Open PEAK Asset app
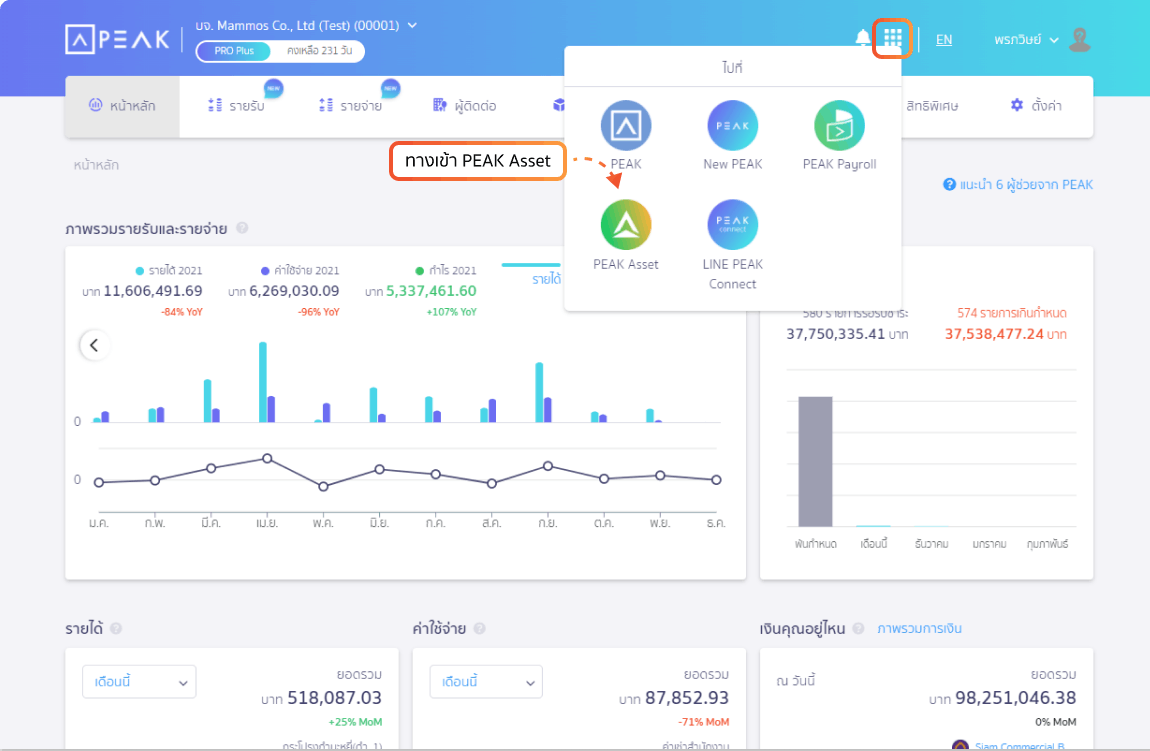 coord(626,225)
